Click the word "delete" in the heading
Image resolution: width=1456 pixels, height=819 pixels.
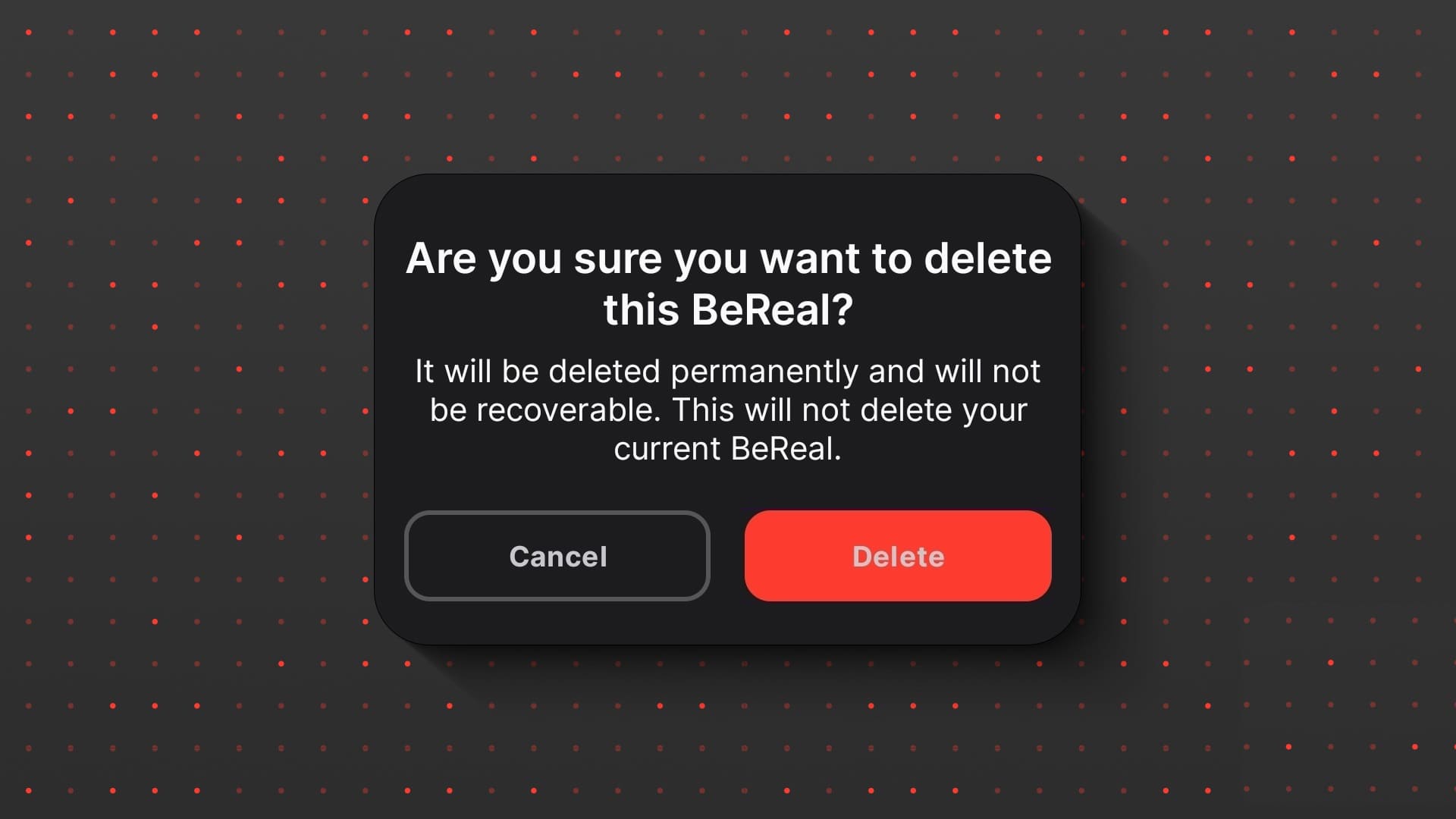(x=988, y=259)
